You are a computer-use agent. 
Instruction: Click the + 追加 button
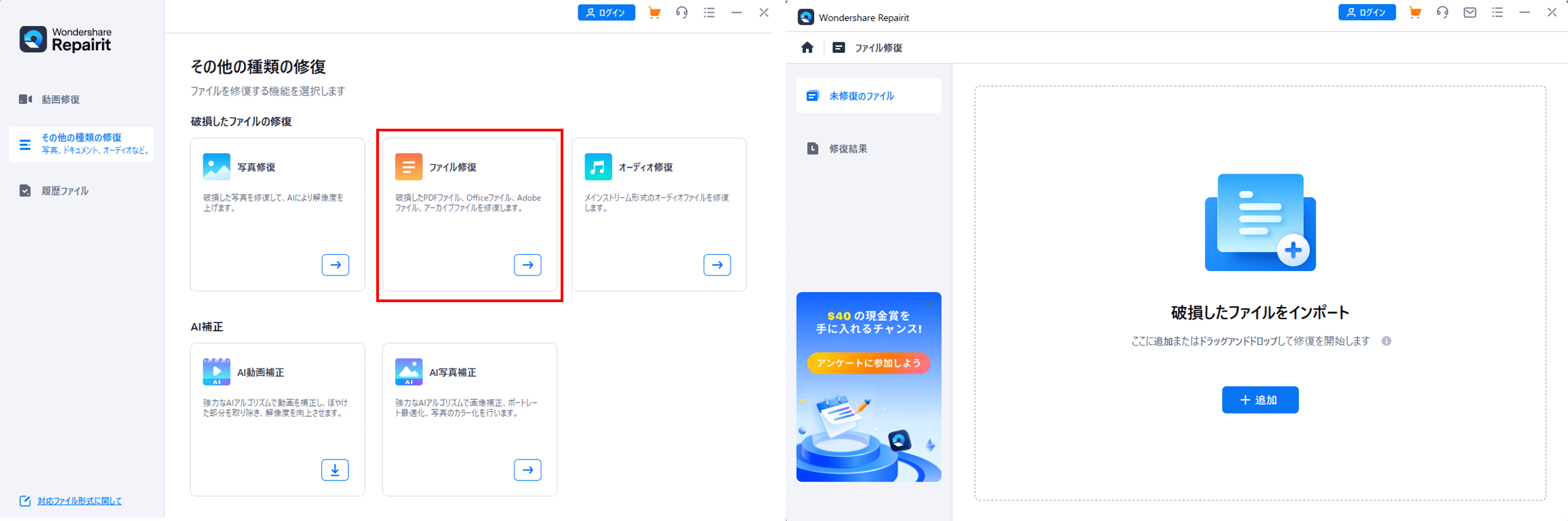tap(1260, 400)
